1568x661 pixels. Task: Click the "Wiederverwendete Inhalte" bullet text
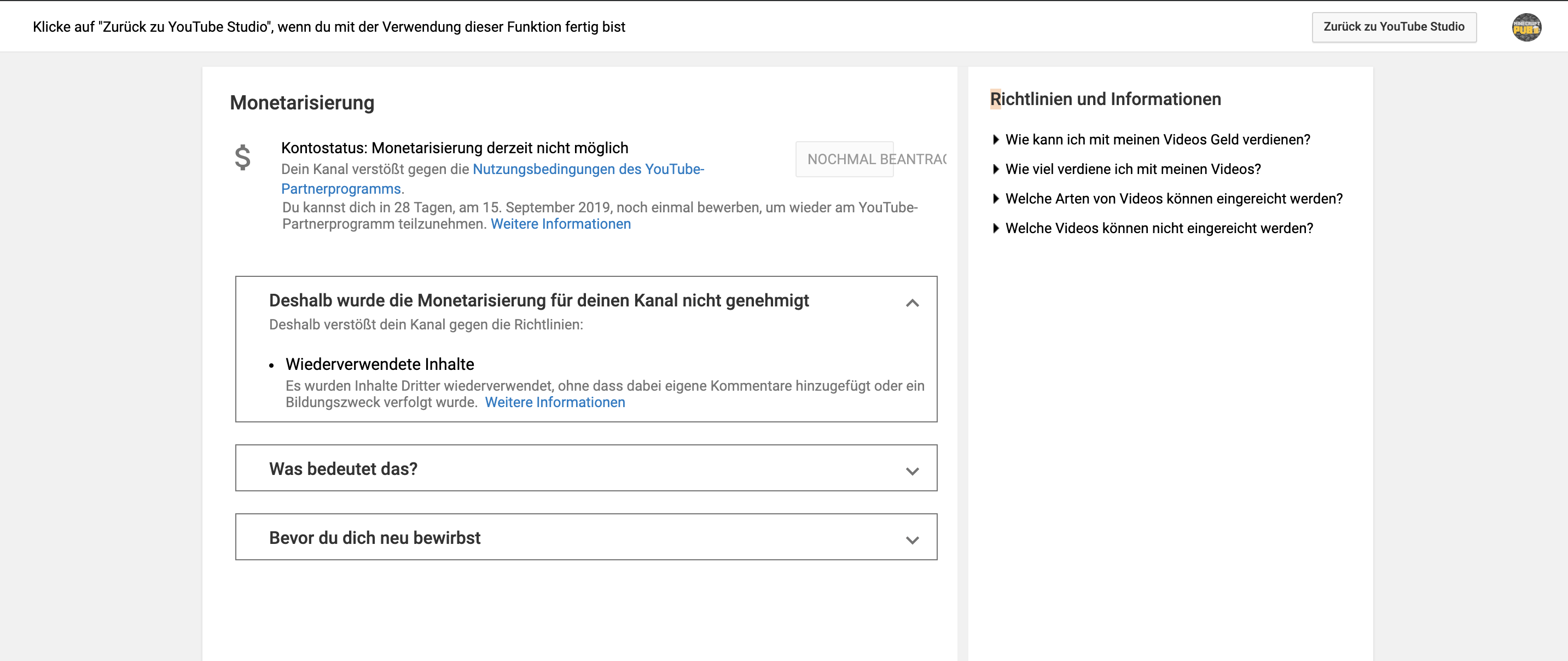click(380, 364)
